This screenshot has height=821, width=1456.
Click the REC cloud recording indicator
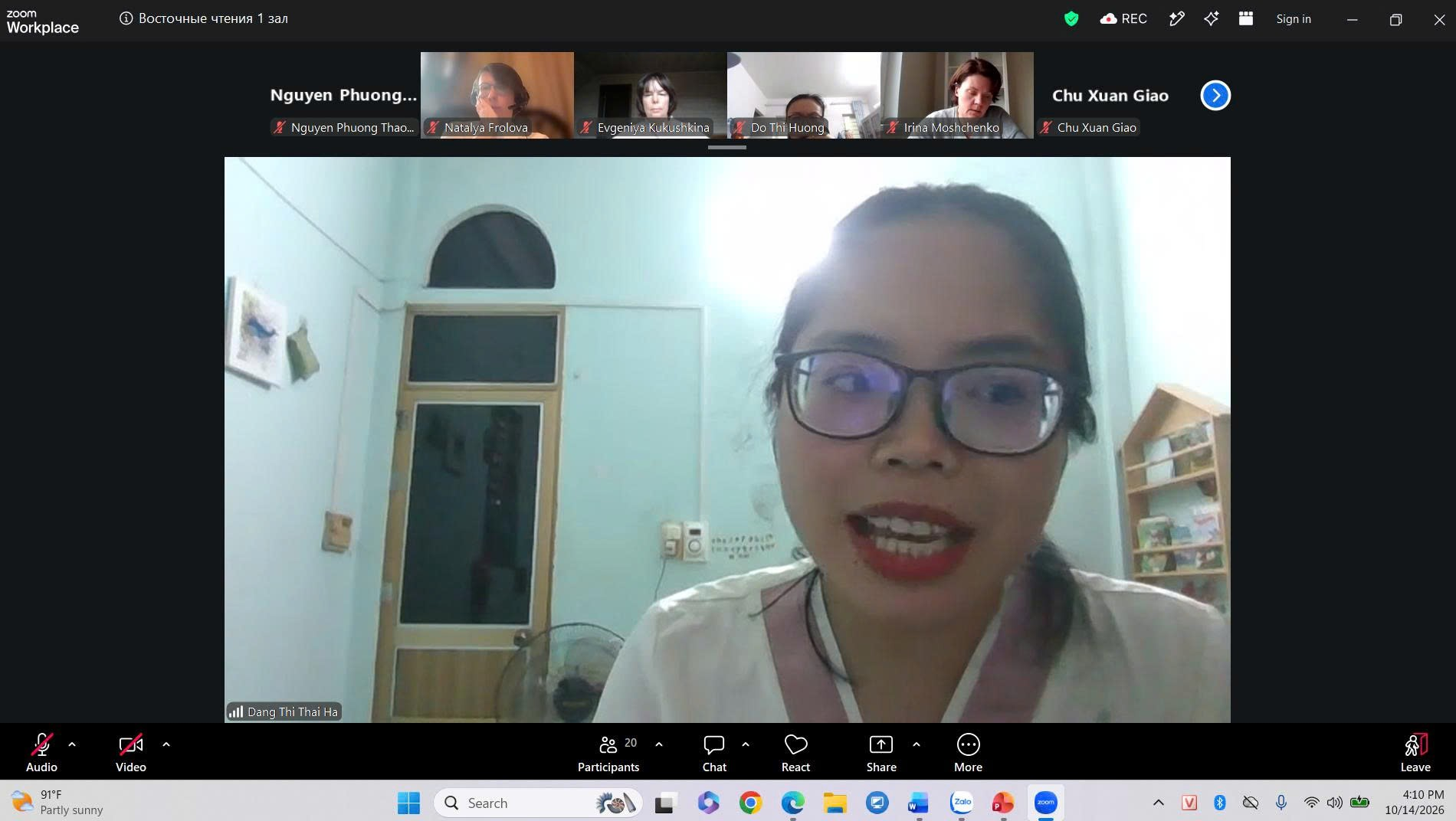point(1123,18)
